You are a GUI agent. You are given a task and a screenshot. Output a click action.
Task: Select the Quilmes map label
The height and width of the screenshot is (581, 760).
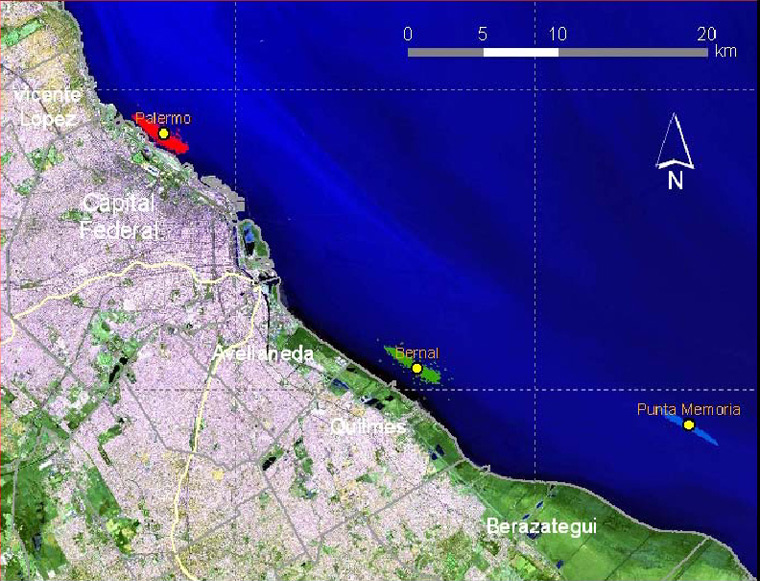tap(368, 427)
